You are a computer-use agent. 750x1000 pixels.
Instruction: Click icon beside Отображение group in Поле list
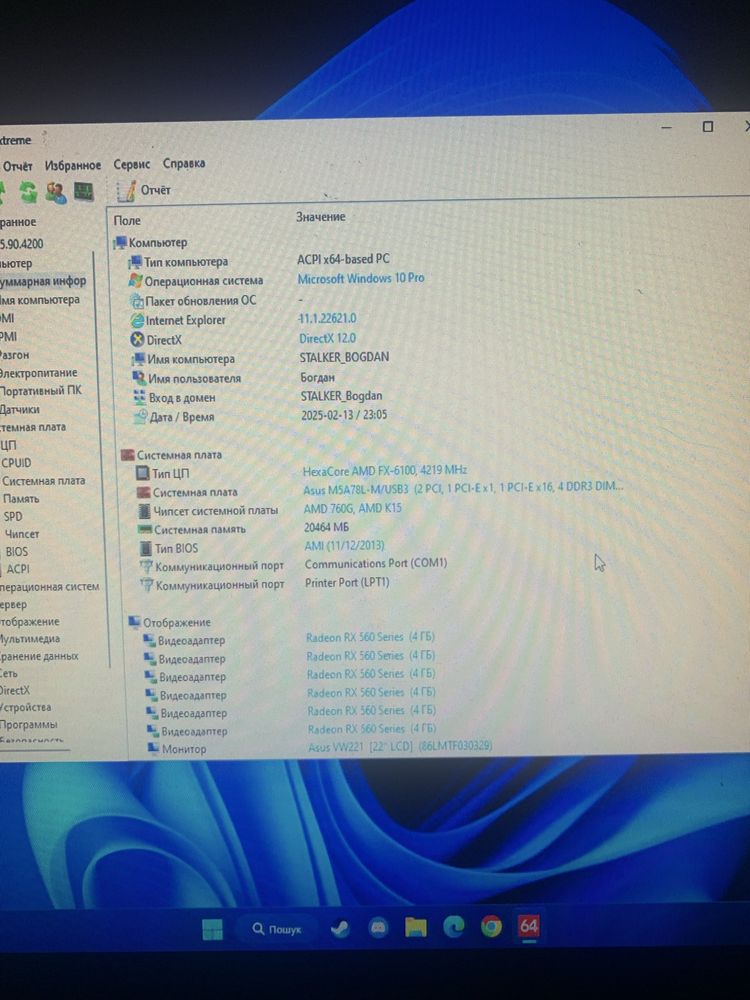(134, 622)
